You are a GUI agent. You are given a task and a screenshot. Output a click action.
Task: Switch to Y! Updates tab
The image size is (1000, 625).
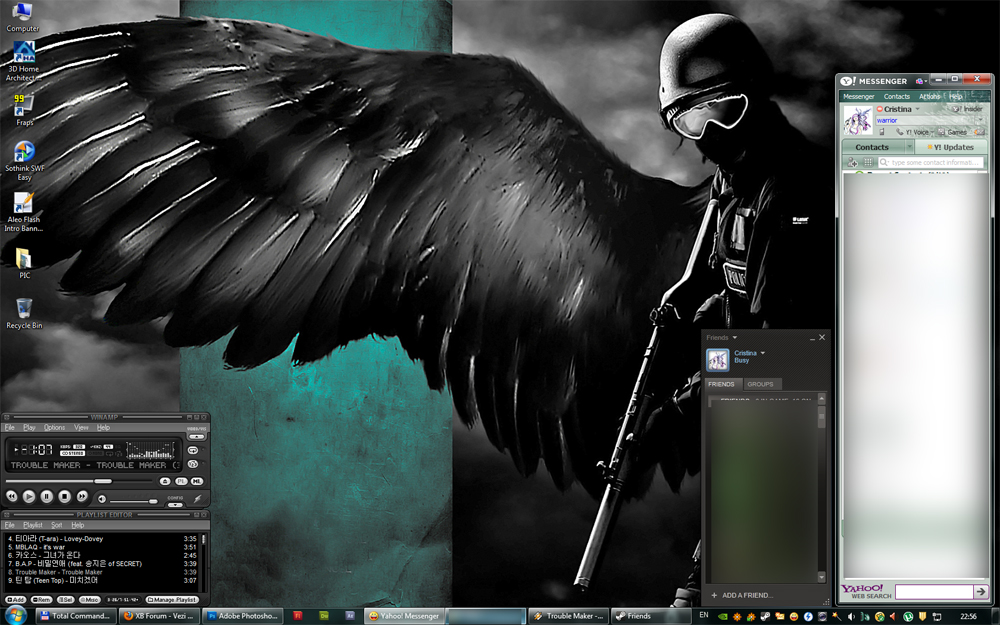[x=950, y=147]
